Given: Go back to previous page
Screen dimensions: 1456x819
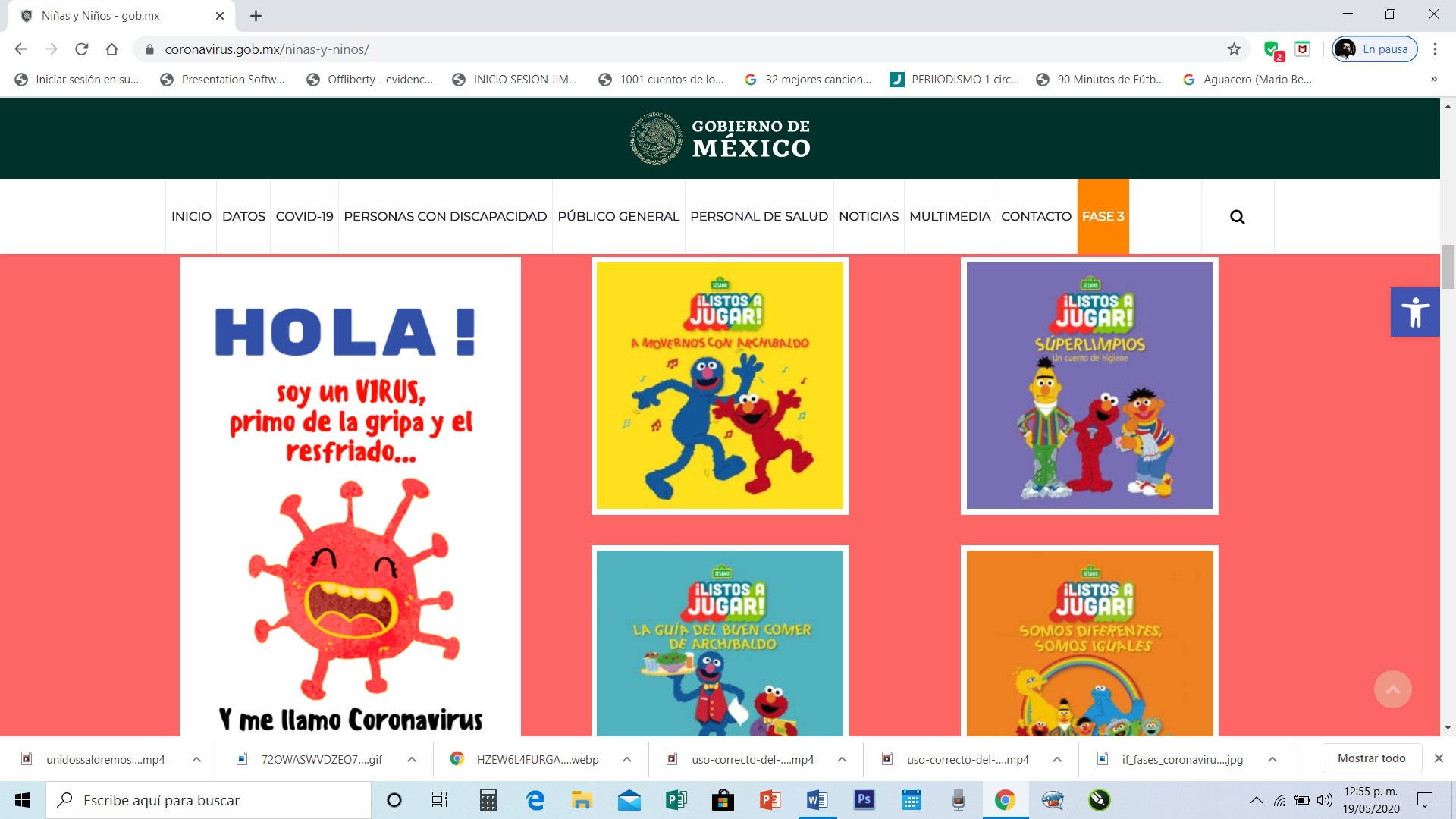Looking at the screenshot, I should pos(20,49).
